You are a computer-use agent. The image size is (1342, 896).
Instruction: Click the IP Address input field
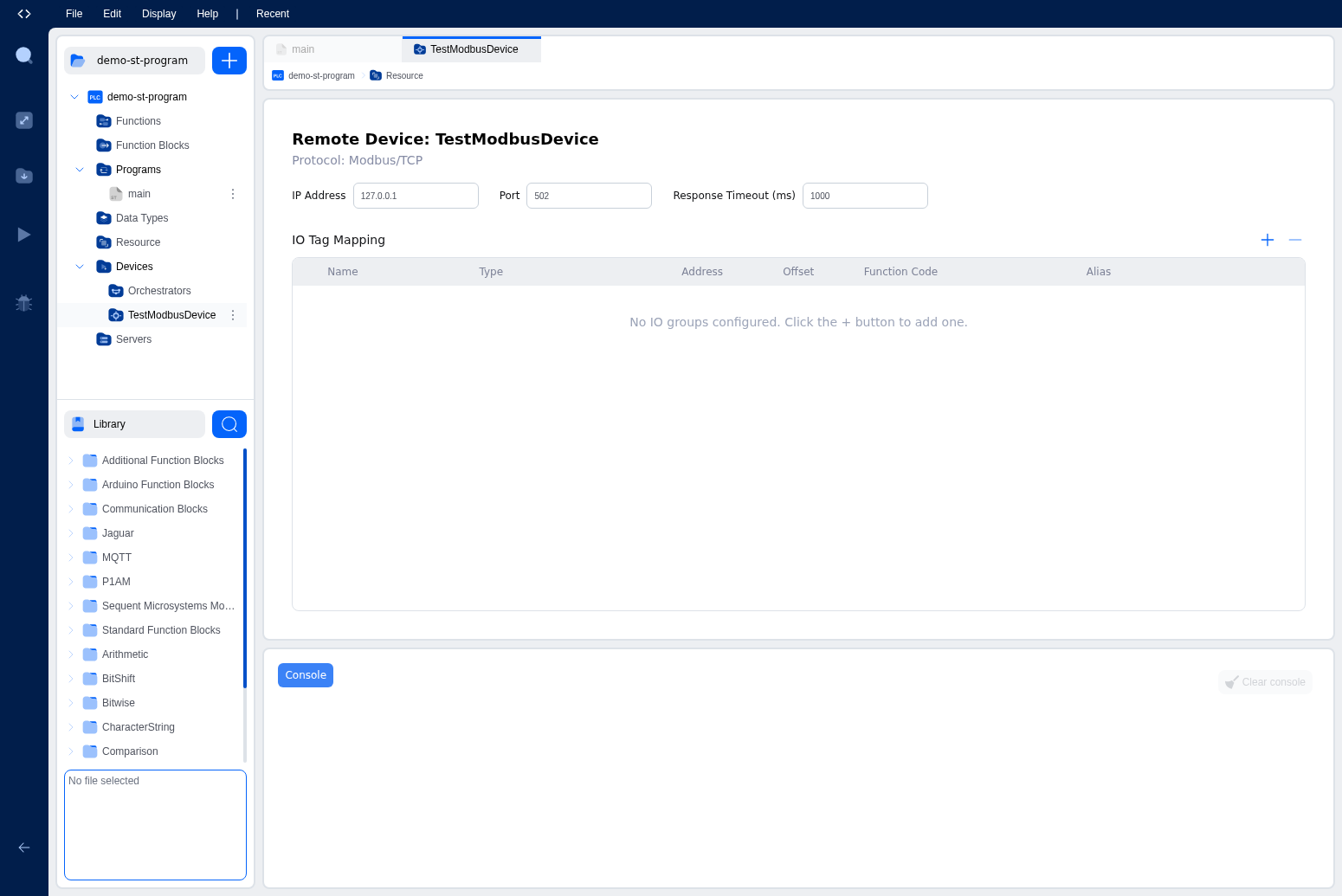coord(416,196)
